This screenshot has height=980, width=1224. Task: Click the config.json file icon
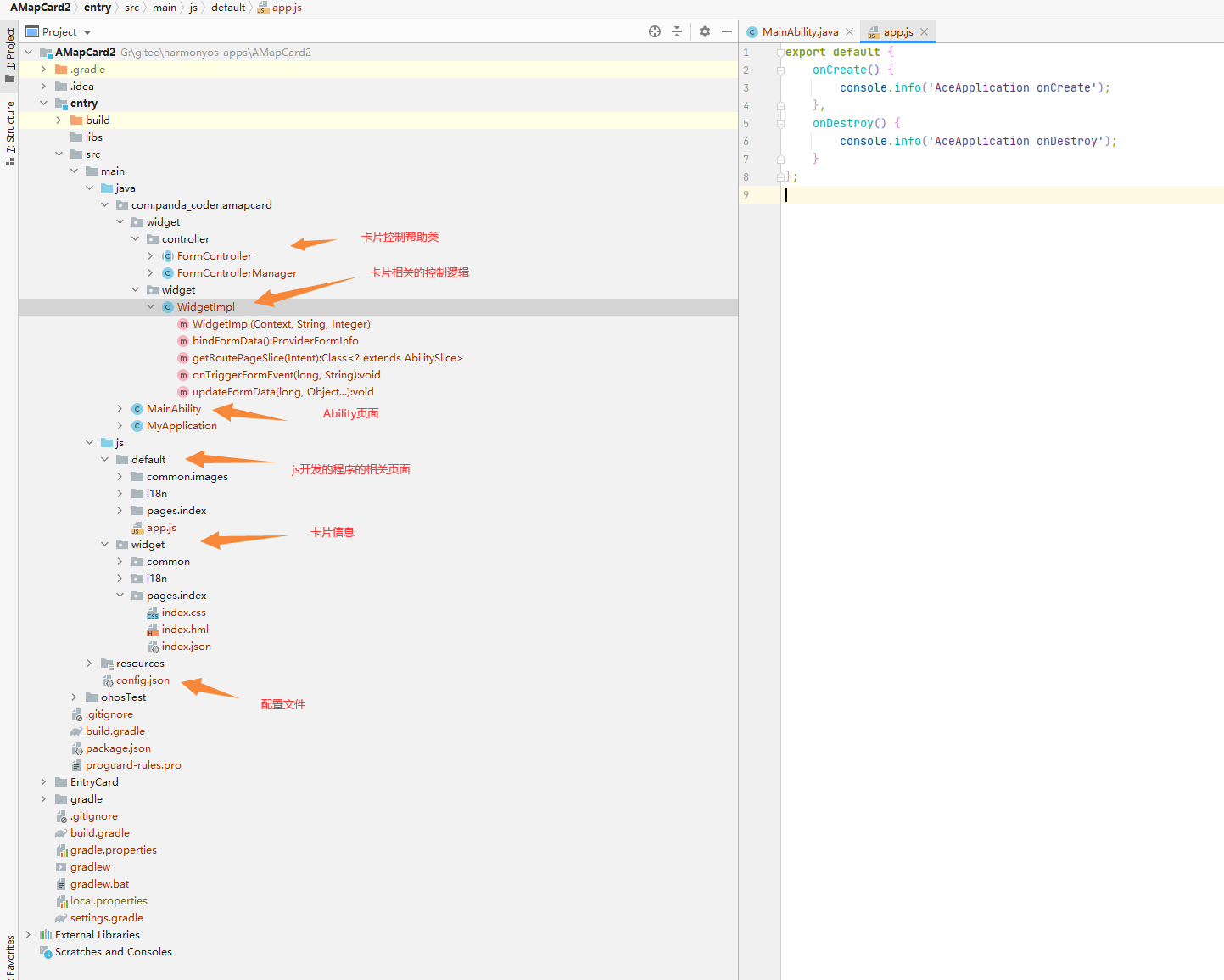(x=107, y=680)
